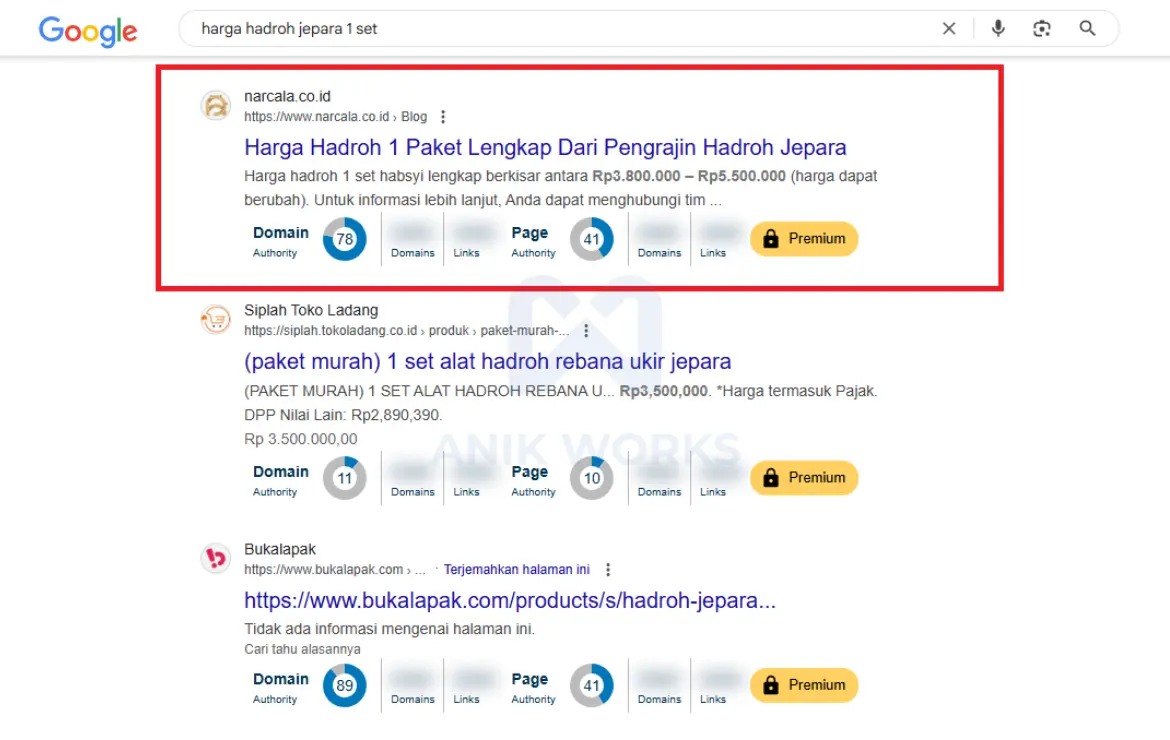Image resolution: width=1170 pixels, height=740 pixels.
Task: Open Google Lens image search
Action: pos(1042,29)
